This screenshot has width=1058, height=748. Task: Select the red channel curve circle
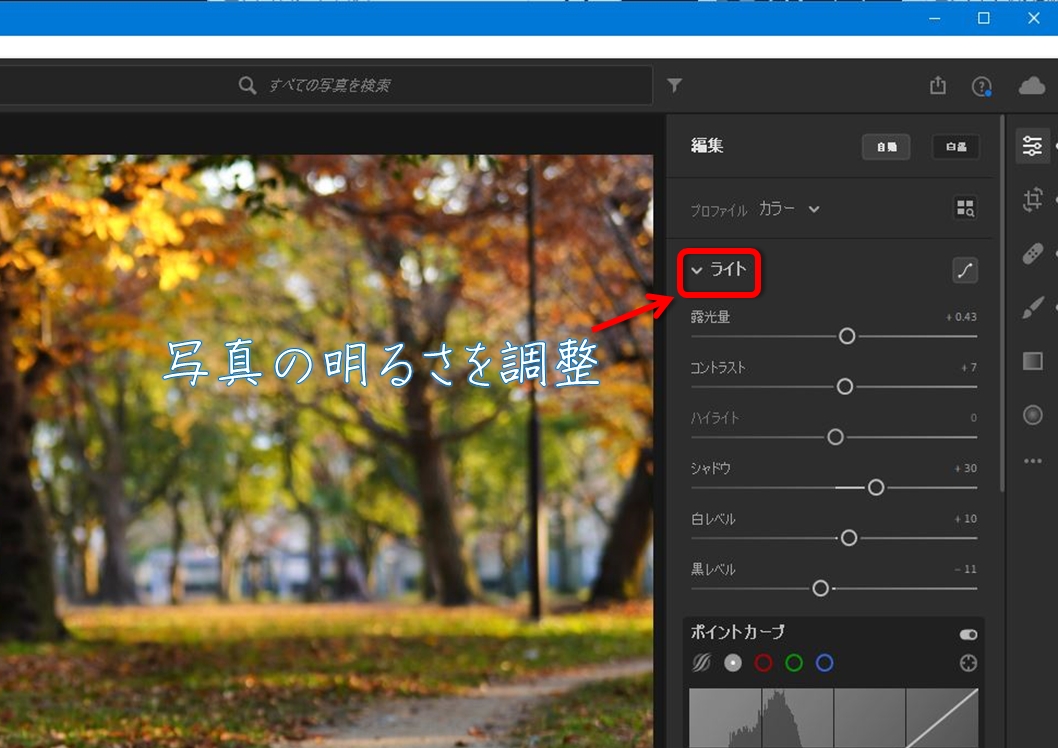[763, 663]
